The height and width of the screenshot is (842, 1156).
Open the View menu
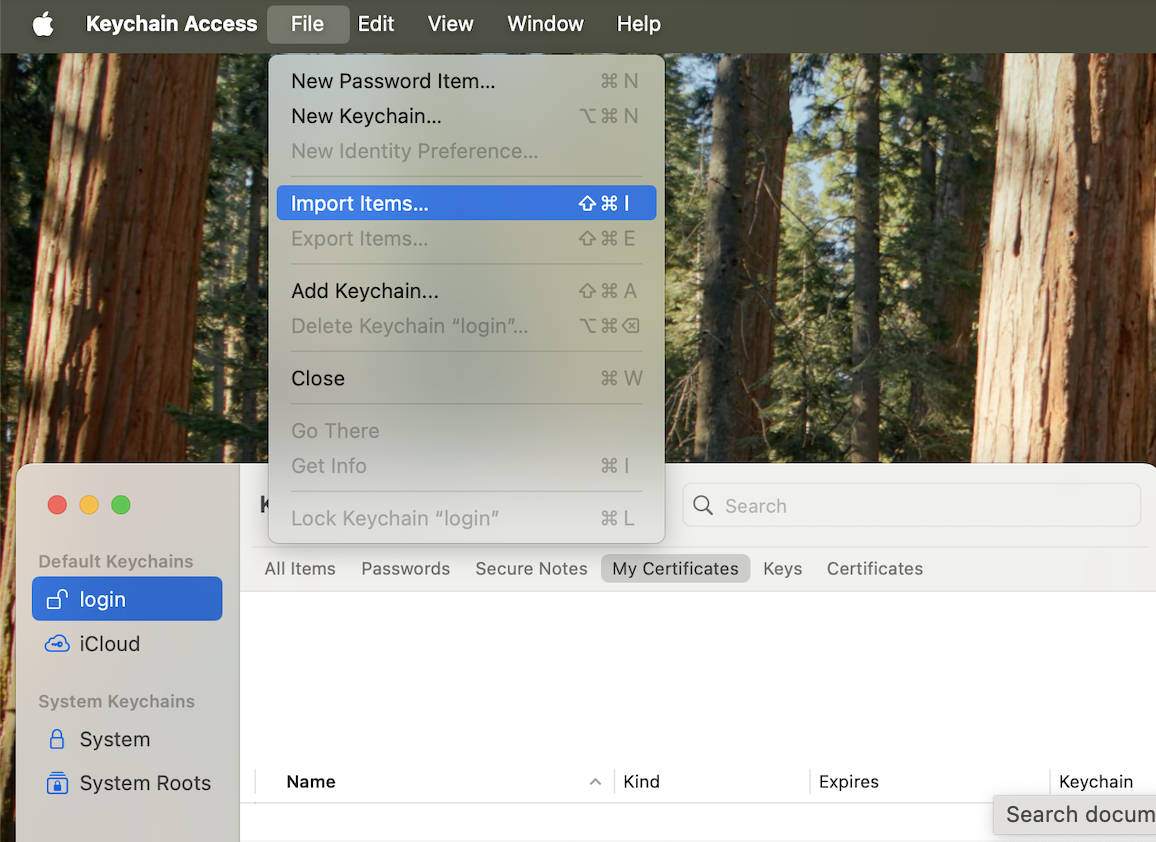450,24
